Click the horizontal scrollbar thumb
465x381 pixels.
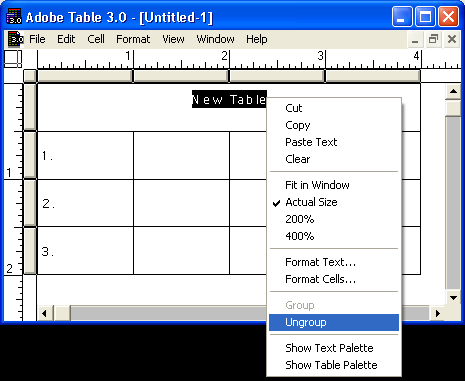coord(62,313)
